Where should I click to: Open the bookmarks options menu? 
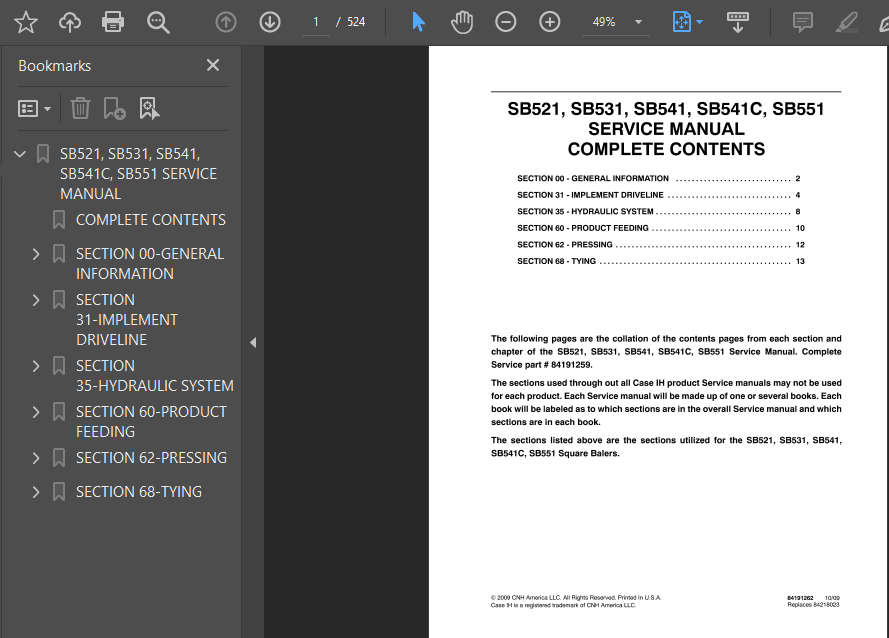click(34, 108)
